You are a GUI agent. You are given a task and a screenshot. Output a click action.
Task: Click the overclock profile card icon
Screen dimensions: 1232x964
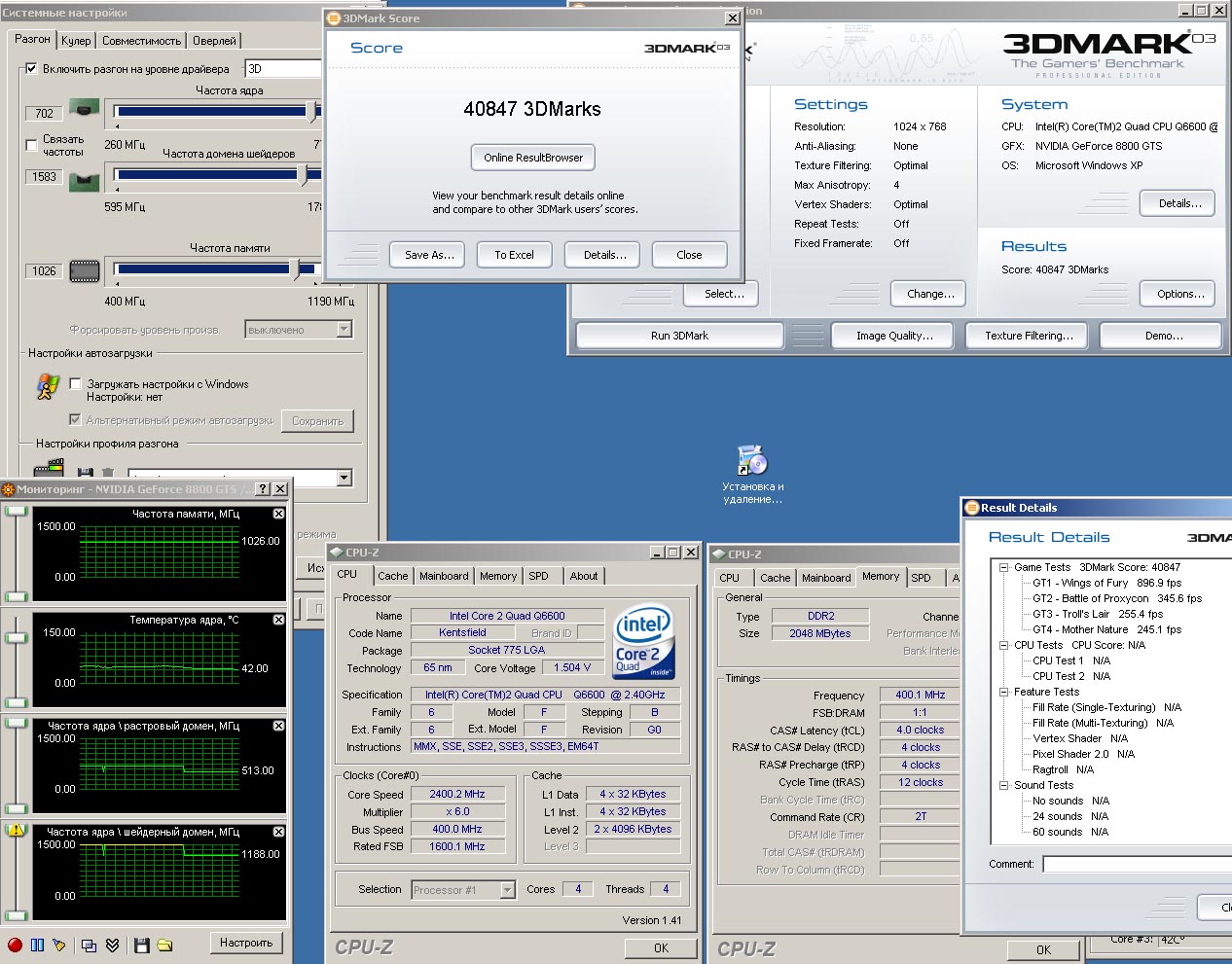[x=50, y=470]
